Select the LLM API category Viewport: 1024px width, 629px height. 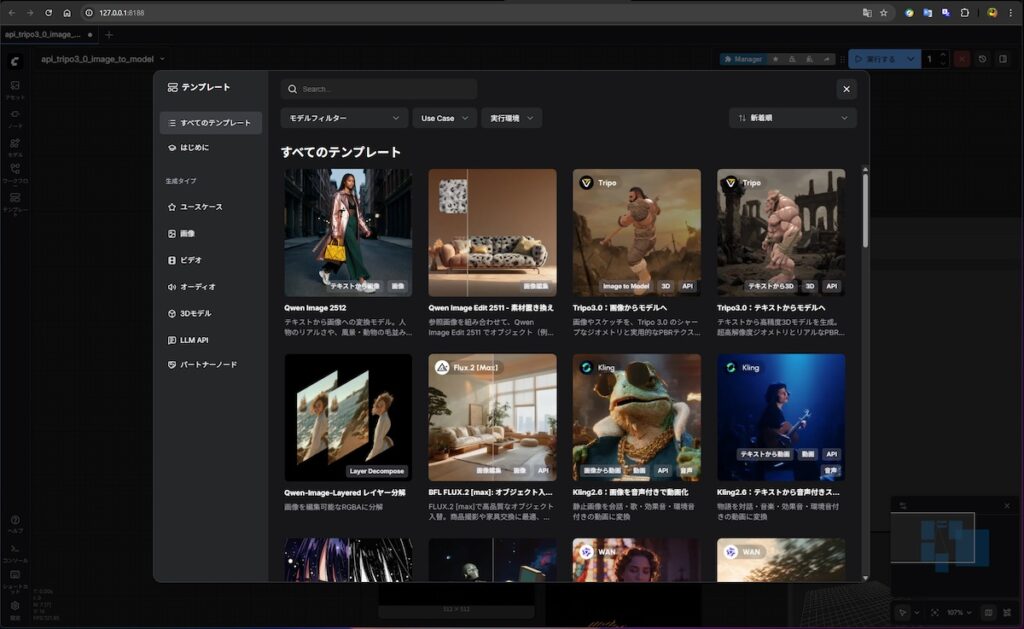[x=193, y=340]
